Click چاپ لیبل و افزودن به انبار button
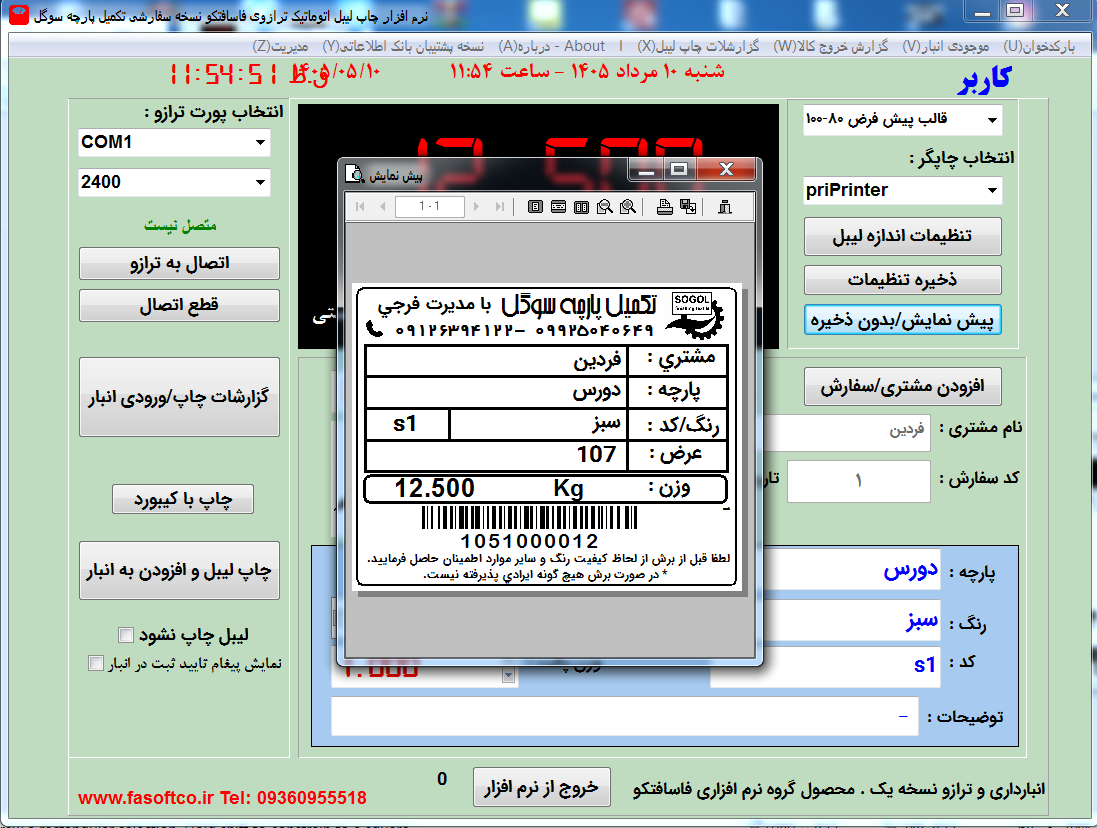1097x828 pixels. click(x=179, y=571)
